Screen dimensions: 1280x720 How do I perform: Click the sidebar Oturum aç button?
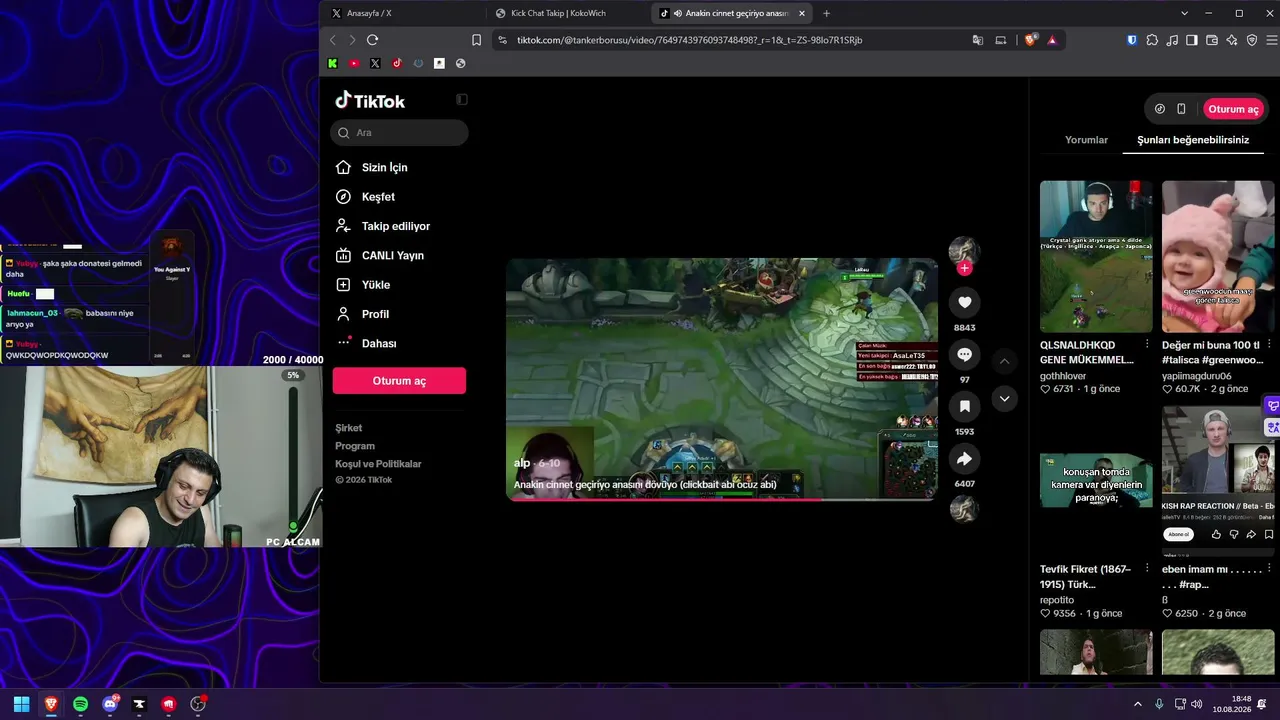coord(399,381)
